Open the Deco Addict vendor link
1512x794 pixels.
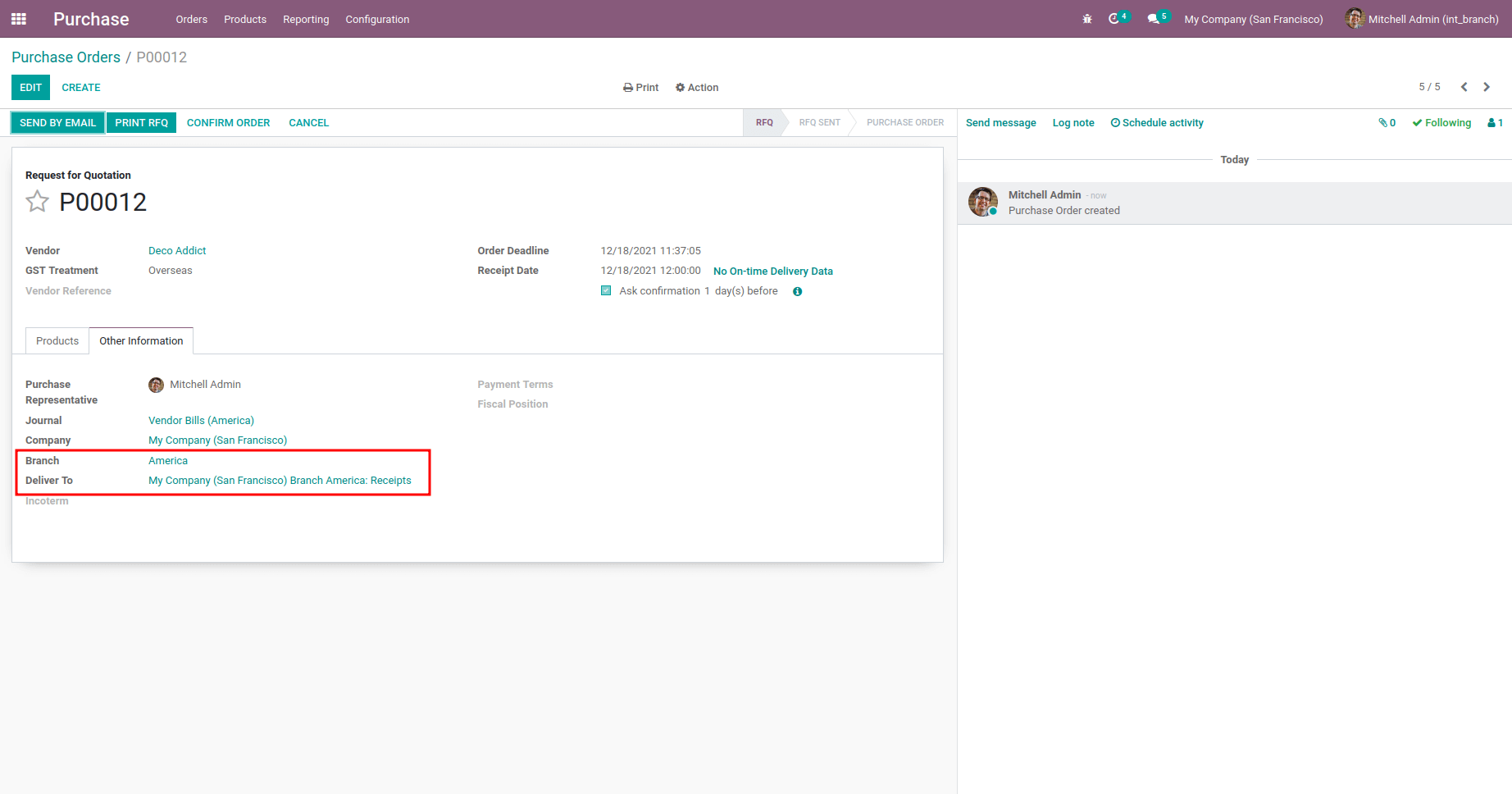pyautogui.click(x=177, y=251)
